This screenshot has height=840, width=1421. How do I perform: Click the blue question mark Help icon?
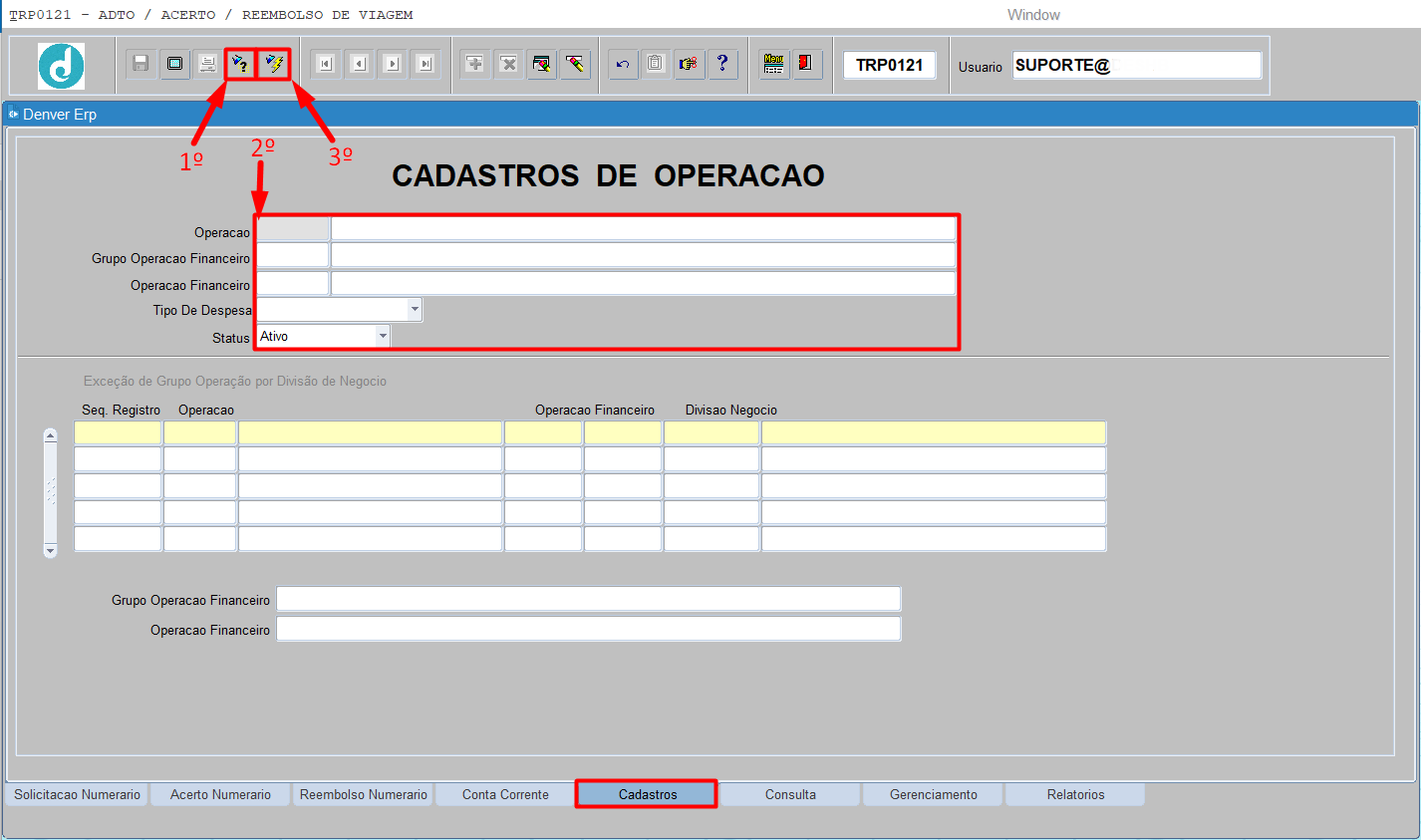pyautogui.click(x=722, y=64)
